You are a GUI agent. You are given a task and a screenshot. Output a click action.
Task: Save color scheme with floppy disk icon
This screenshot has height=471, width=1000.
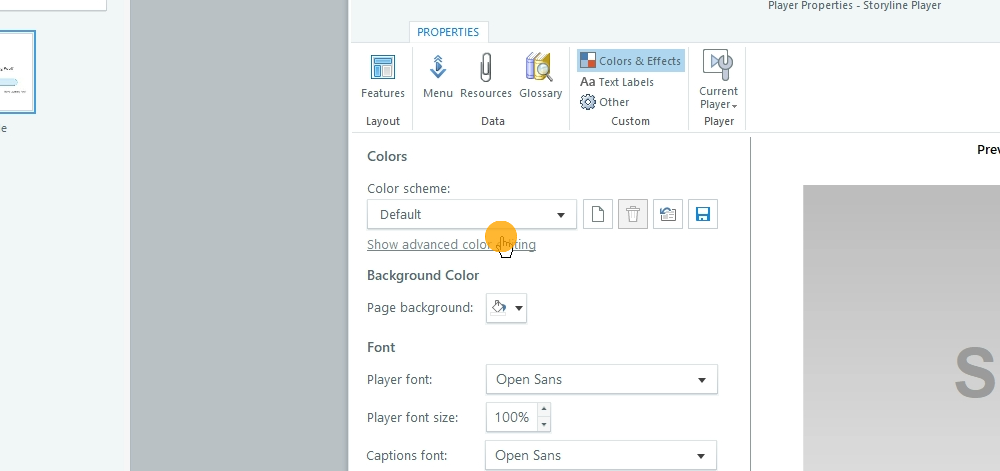pyautogui.click(x=702, y=214)
